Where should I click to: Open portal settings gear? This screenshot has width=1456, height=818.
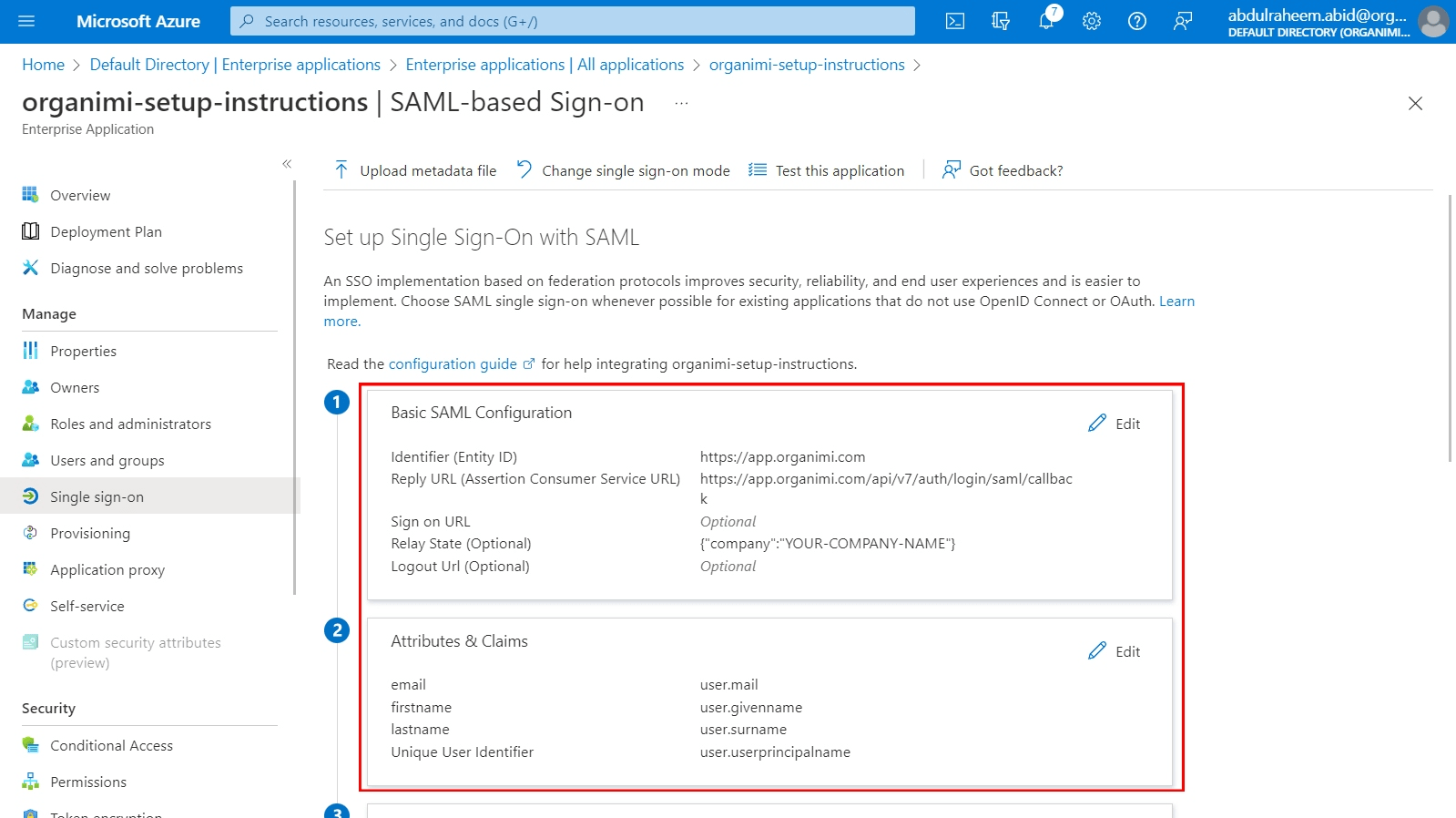coord(1092,21)
